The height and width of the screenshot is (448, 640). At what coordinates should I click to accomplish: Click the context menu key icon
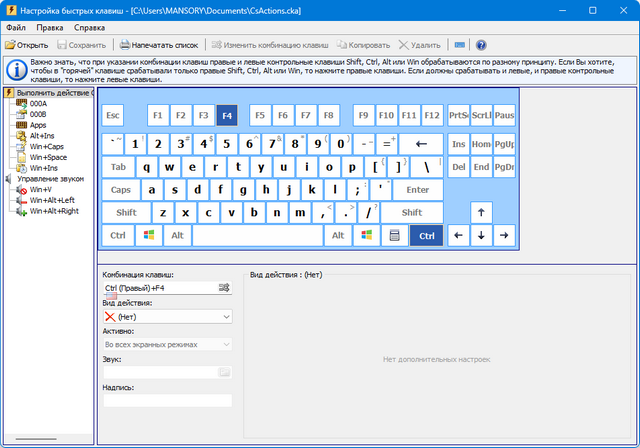[394, 235]
